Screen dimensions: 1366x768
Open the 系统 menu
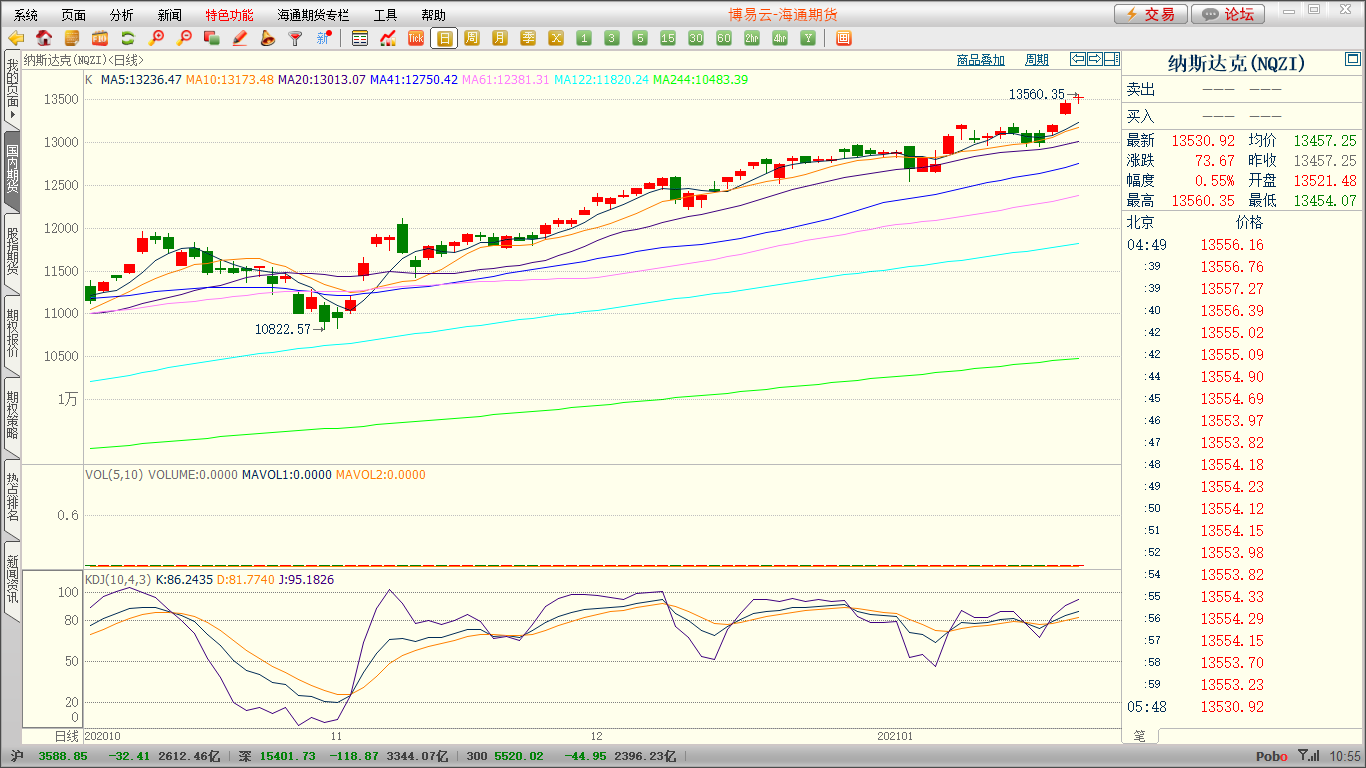pyautogui.click(x=26, y=15)
